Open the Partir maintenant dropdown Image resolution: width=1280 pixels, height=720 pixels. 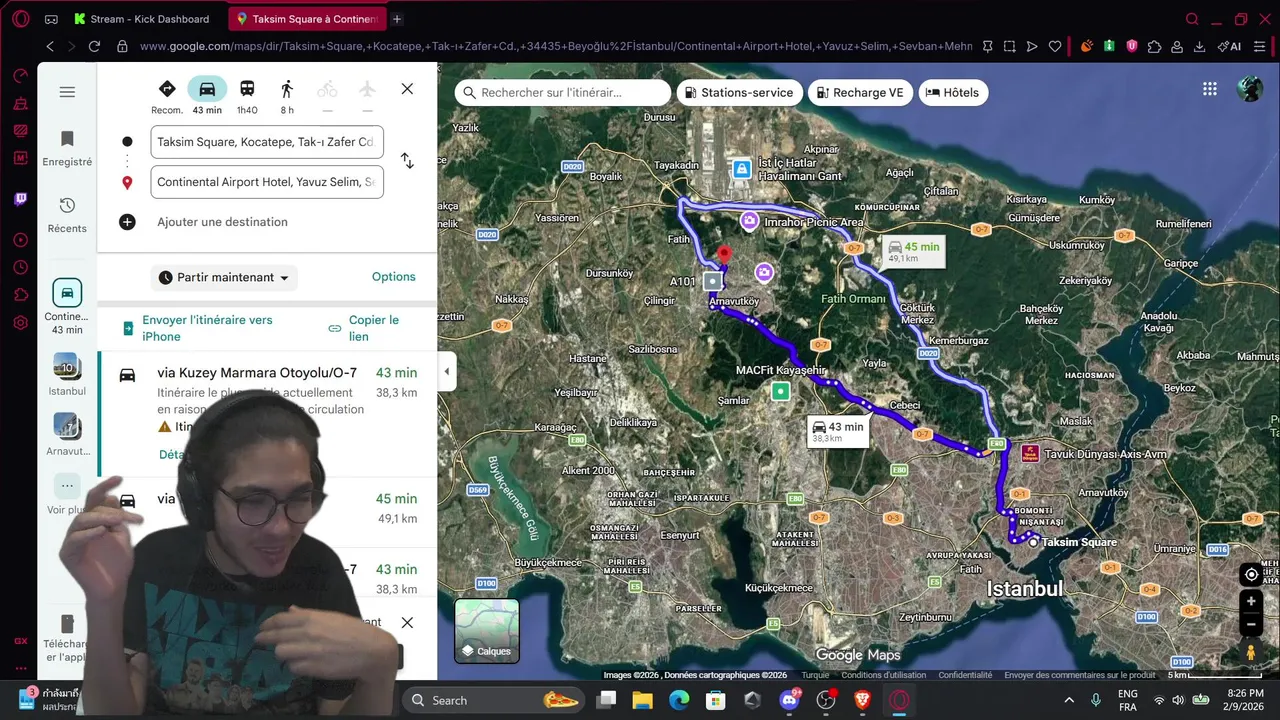224,277
